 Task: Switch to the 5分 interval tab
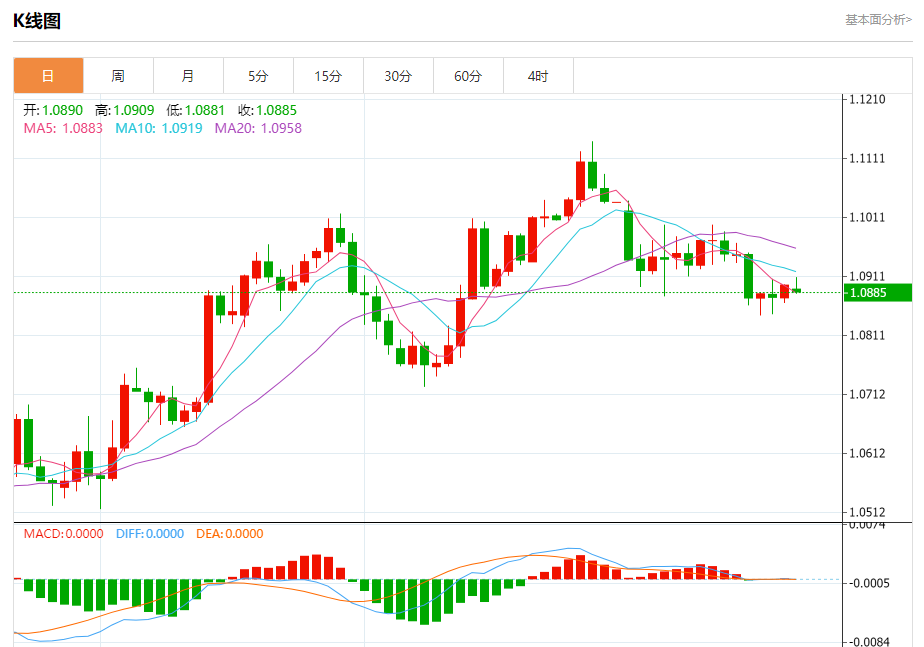(258, 76)
